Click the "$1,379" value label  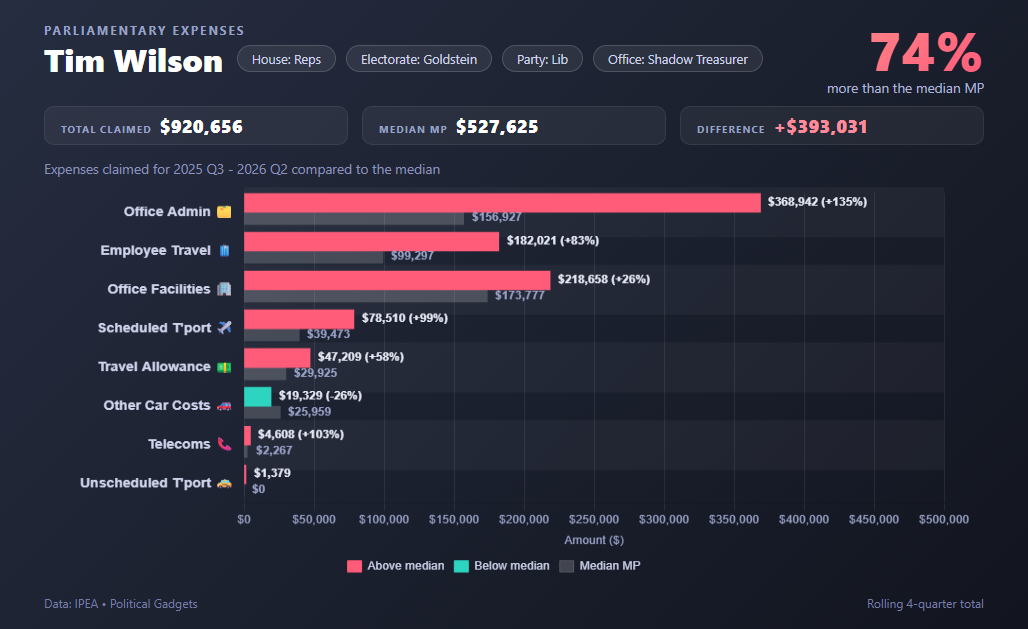coord(272,473)
